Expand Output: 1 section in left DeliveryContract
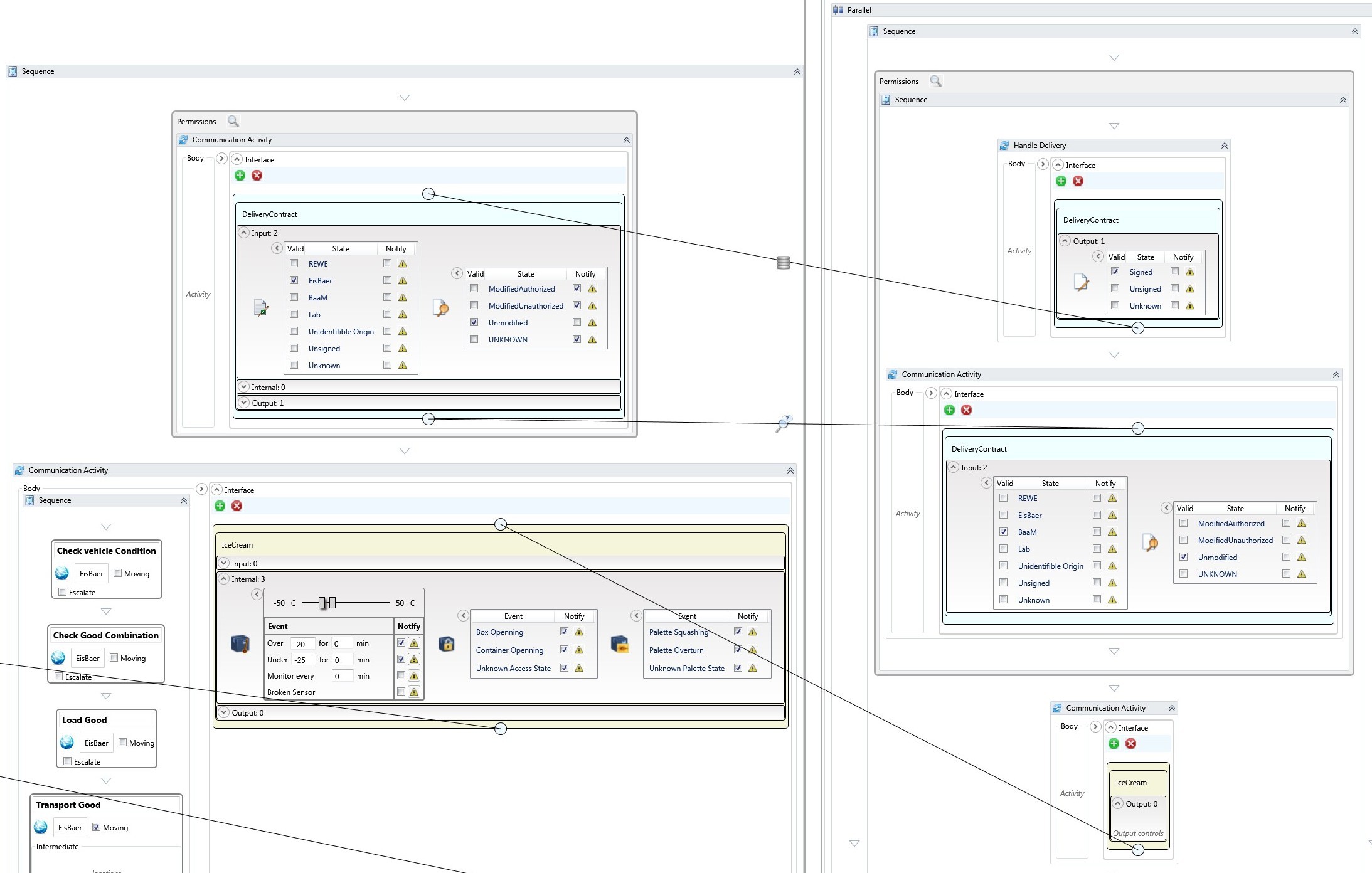Screen dimensions: 1372x873 coord(244,403)
